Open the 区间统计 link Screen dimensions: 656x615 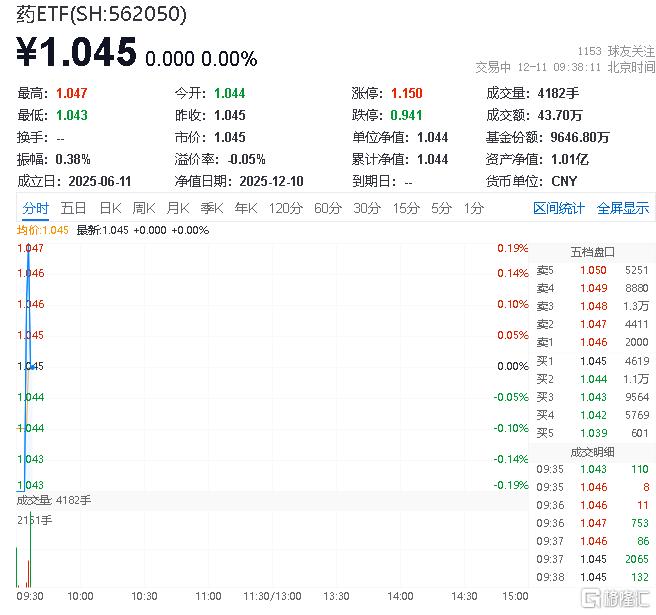coord(559,208)
